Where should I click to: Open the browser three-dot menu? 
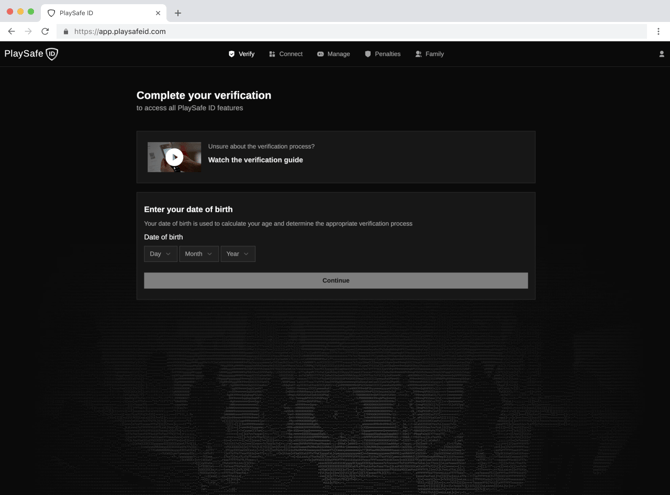point(658,32)
